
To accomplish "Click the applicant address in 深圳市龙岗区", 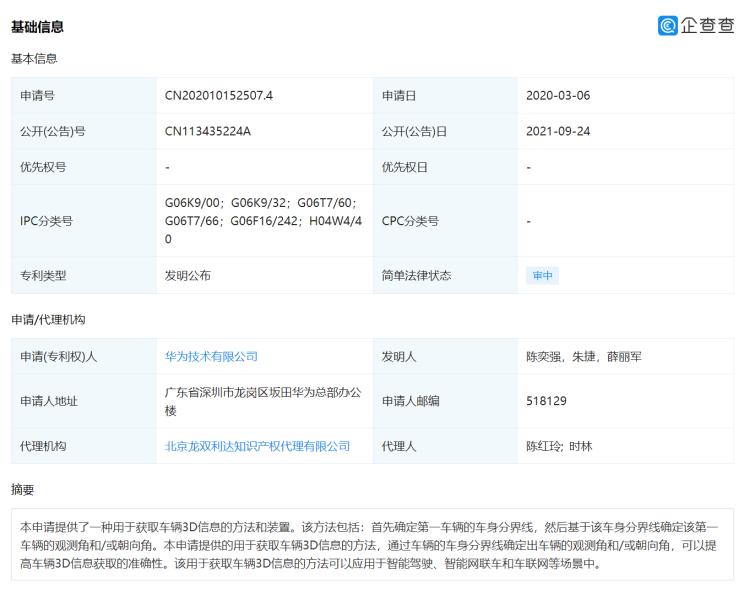I will pyautogui.click(x=262, y=401).
